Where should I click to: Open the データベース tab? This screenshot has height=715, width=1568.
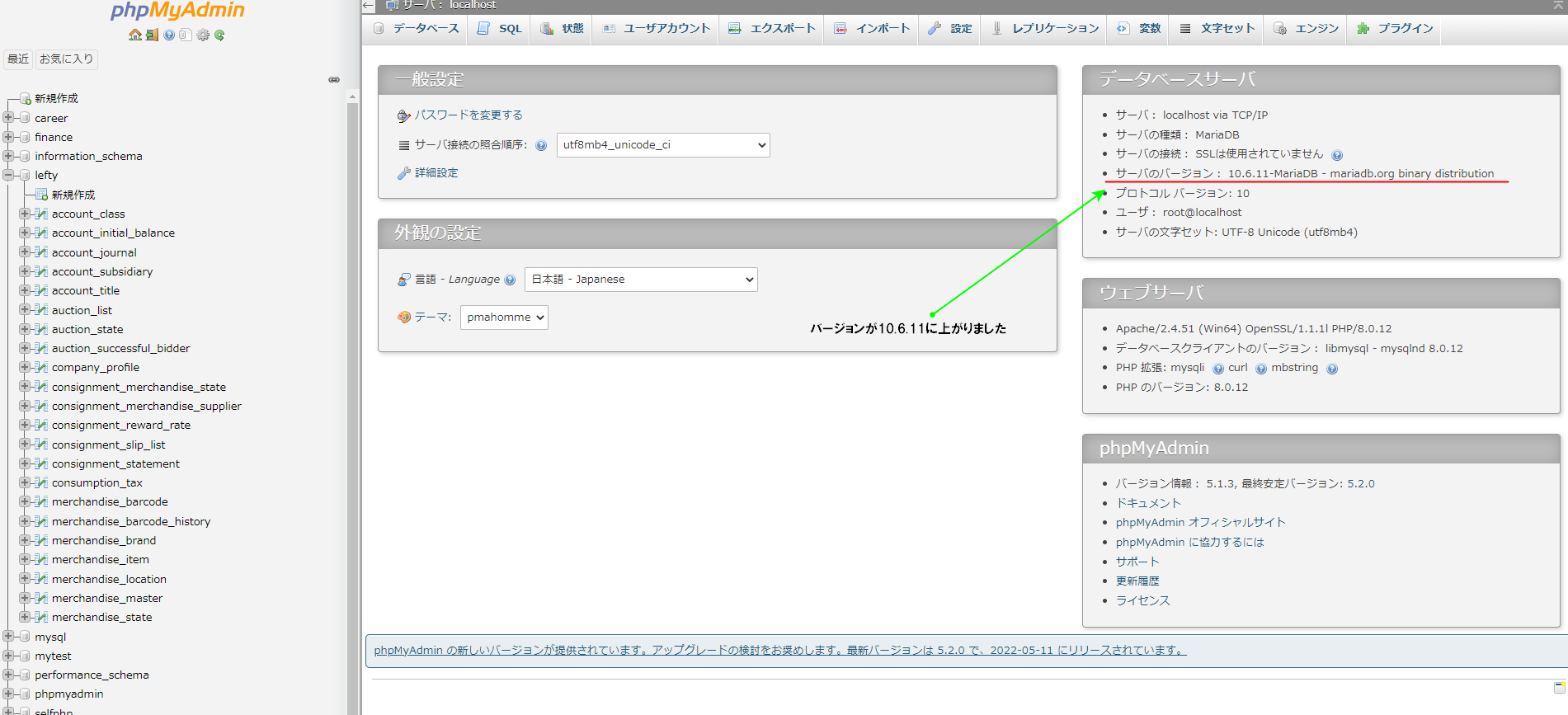(417, 29)
